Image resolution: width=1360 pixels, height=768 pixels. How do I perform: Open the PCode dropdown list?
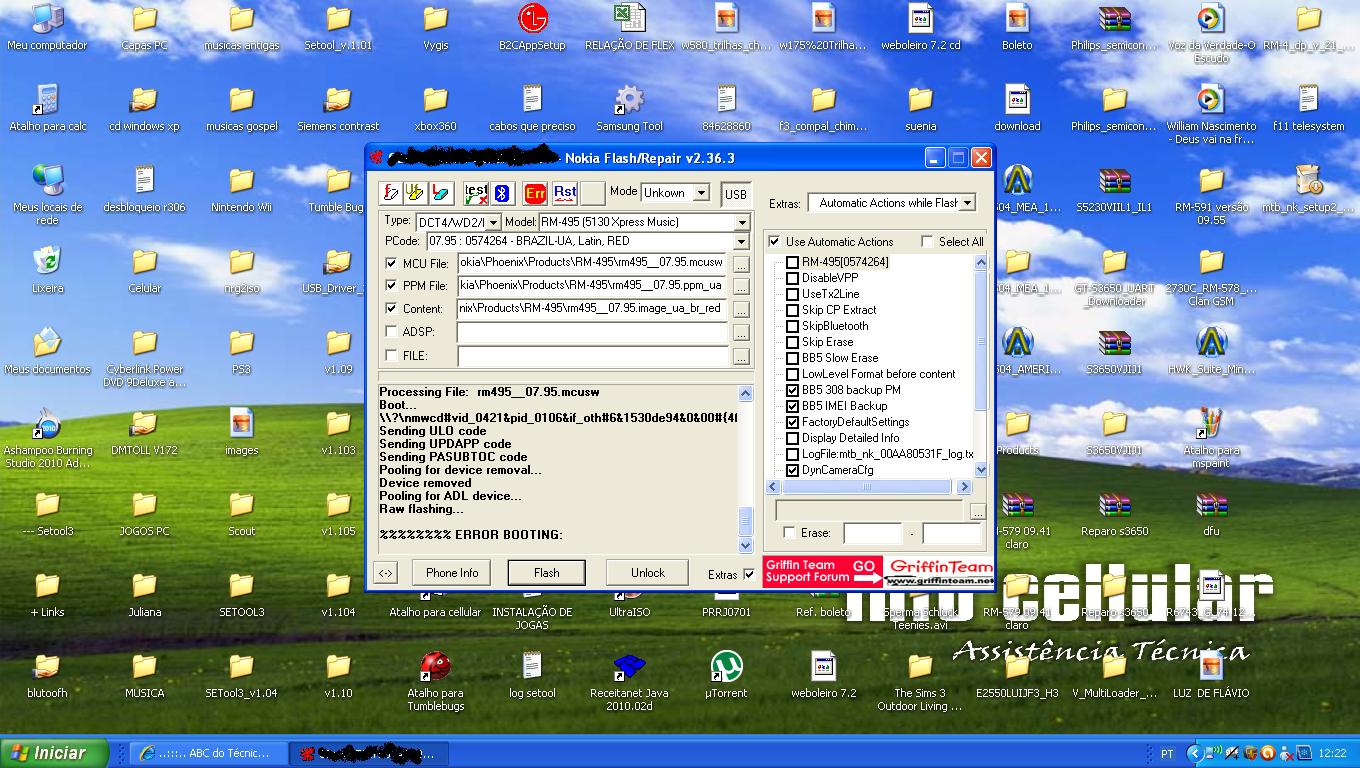[x=741, y=242]
